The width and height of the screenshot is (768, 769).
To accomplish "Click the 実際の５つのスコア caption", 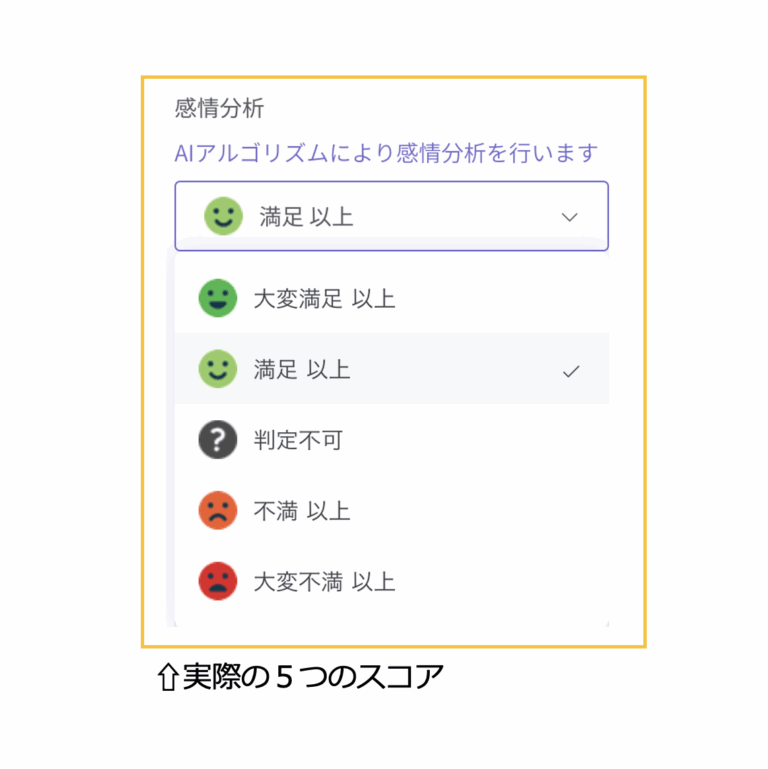I will coord(313,678).
